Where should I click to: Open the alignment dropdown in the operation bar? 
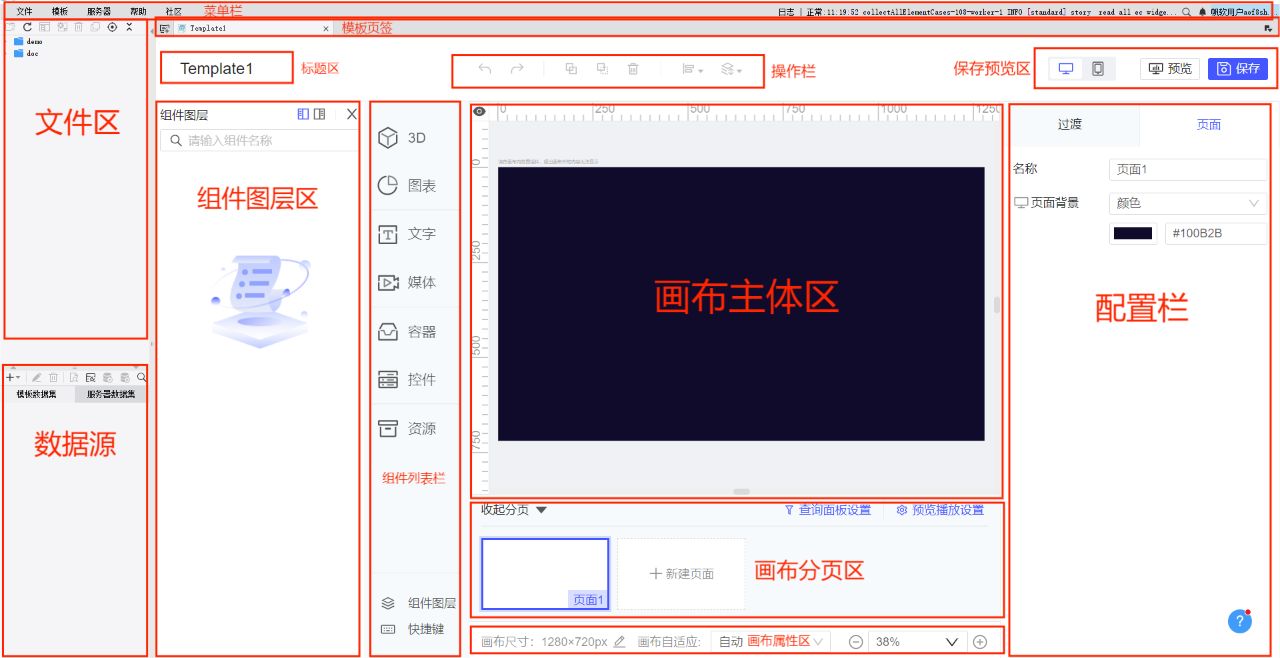(x=690, y=68)
